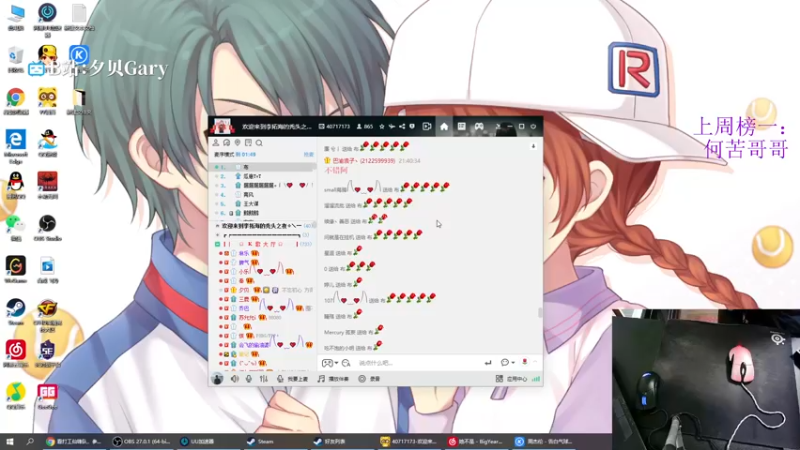The image size is (800, 450).
Task: Click the join mic queue button
Action: point(292,379)
